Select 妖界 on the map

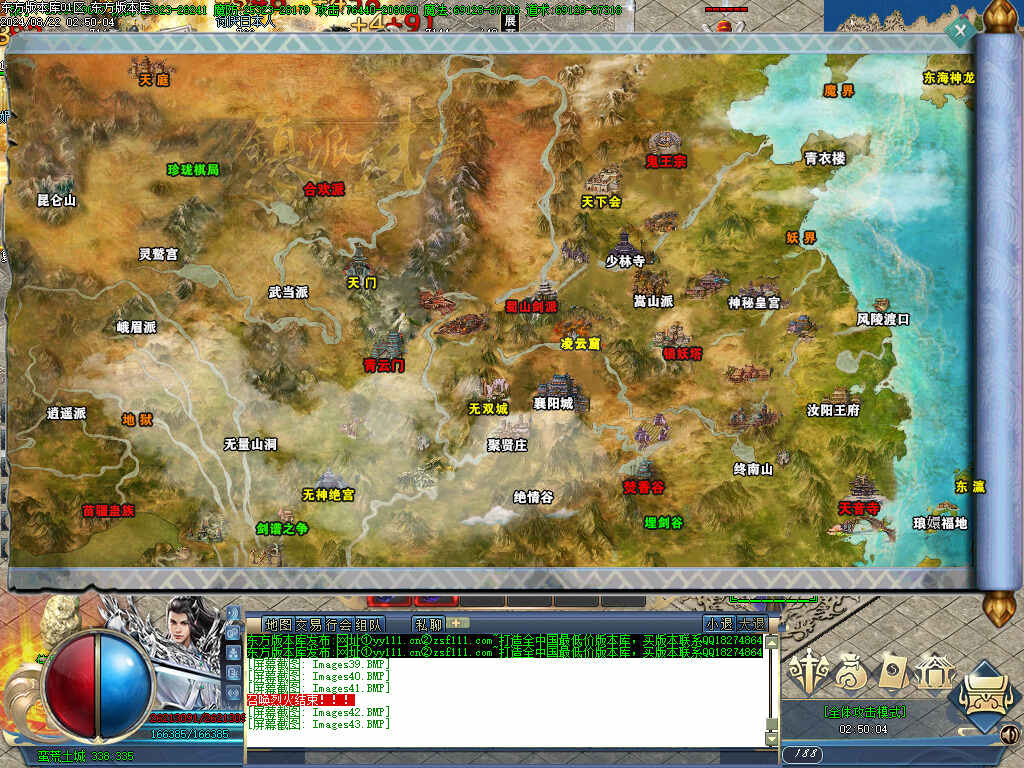pos(801,238)
